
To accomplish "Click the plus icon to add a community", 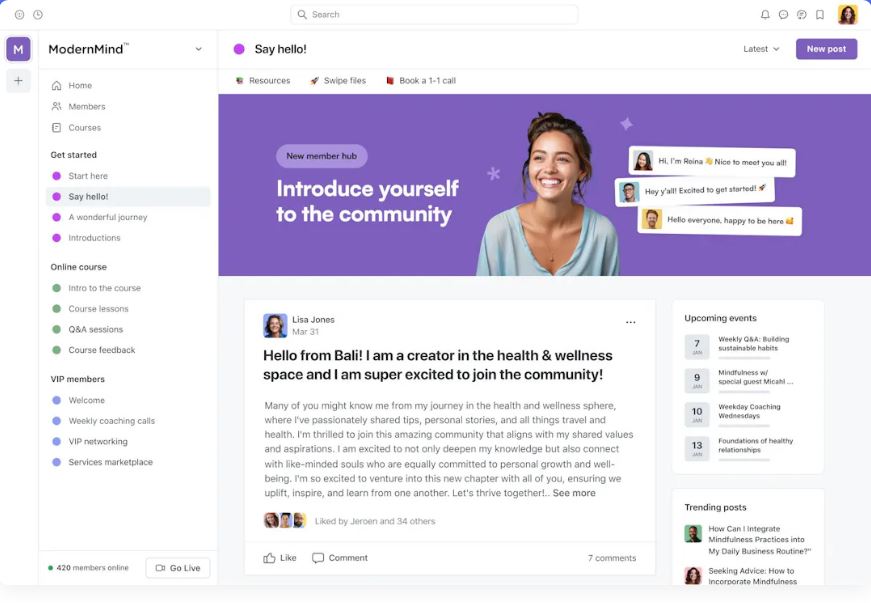I will [x=18, y=80].
